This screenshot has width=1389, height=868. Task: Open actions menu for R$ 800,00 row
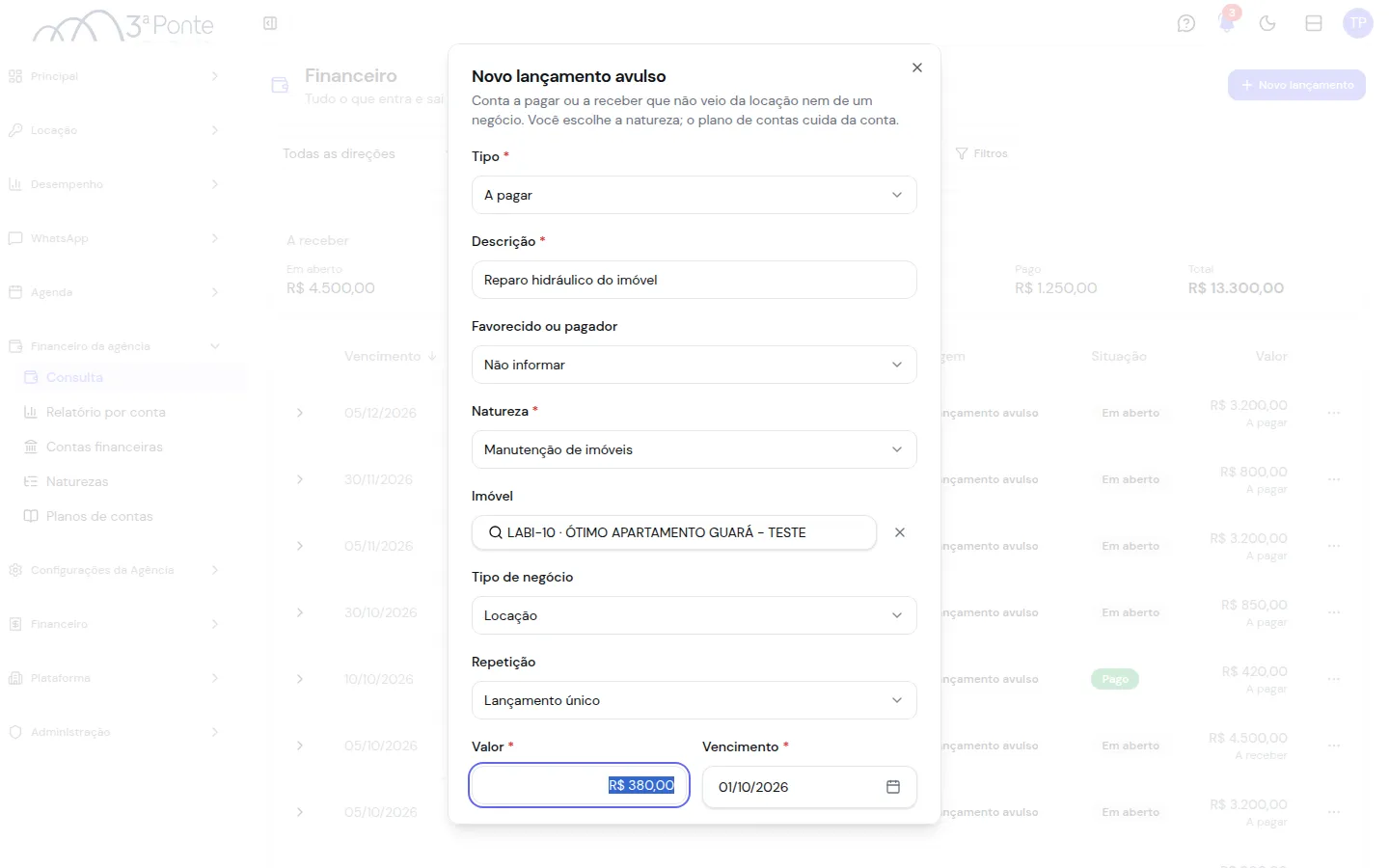(1334, 479)
